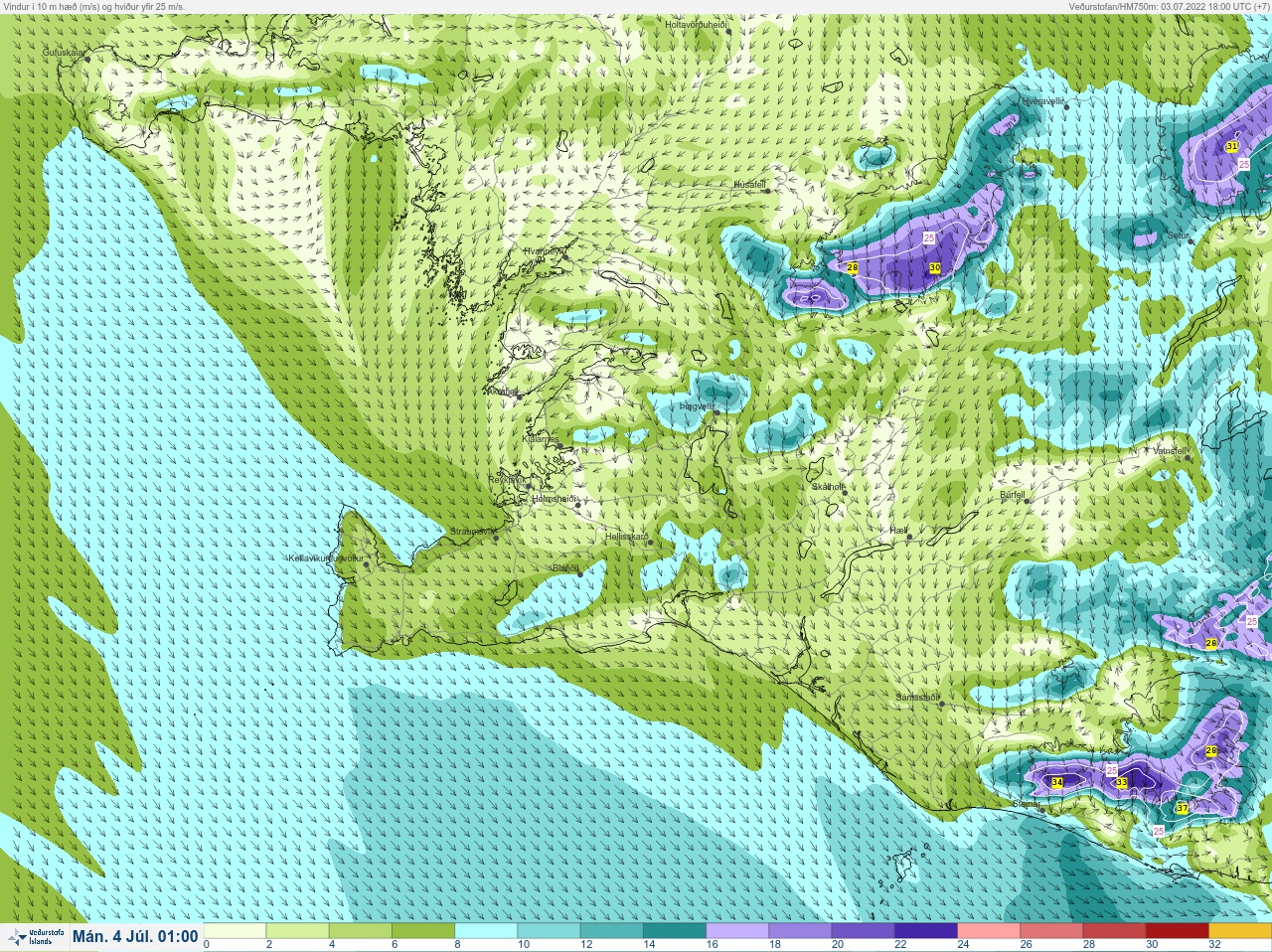Click the 18–20 m/s purple legend swatch
Viewport: 1272px width, 952px height.
click(x=800, y=932)
